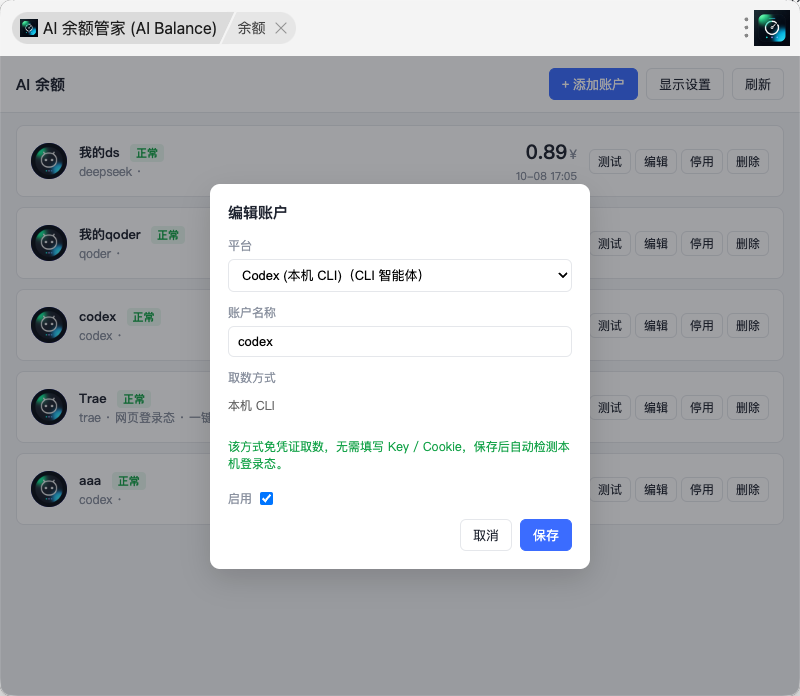Open 显示设置 display settings
Viewport: 800px width, 696px height.
pos(685,84)
